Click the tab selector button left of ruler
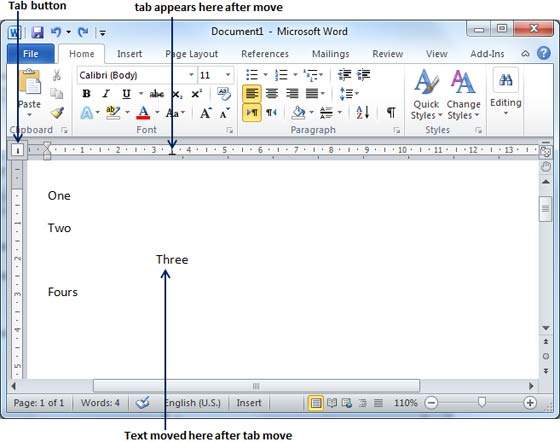The image size is (560, 442). click(x=18, y=150)
